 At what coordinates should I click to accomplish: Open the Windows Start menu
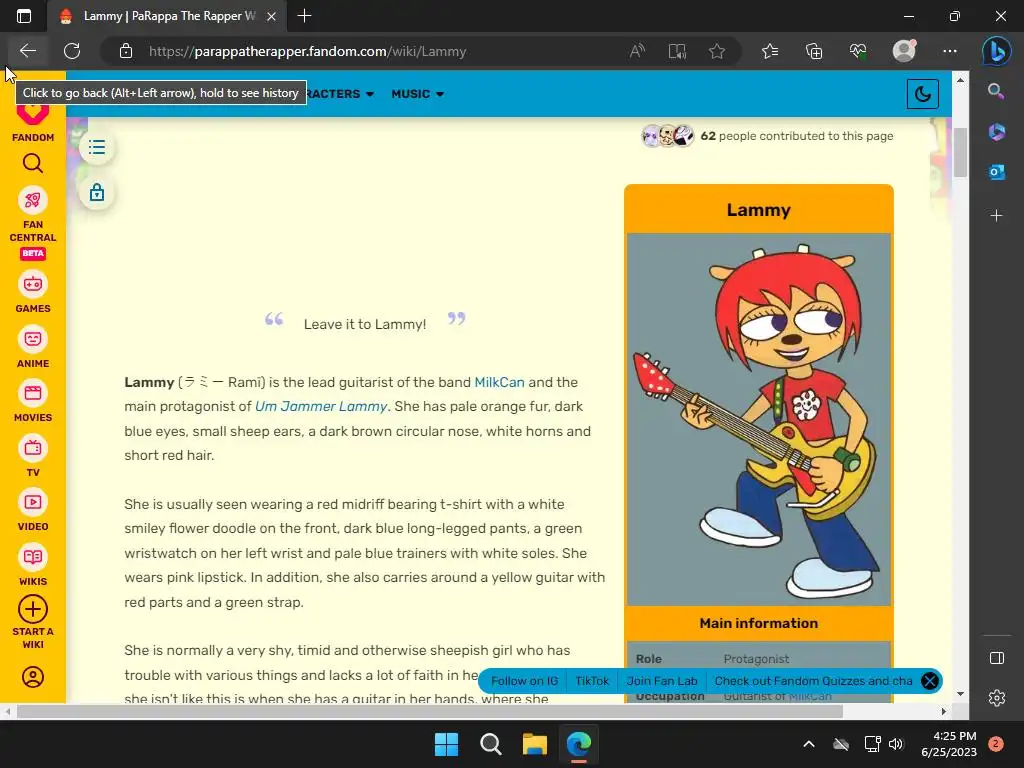(447, 744)
